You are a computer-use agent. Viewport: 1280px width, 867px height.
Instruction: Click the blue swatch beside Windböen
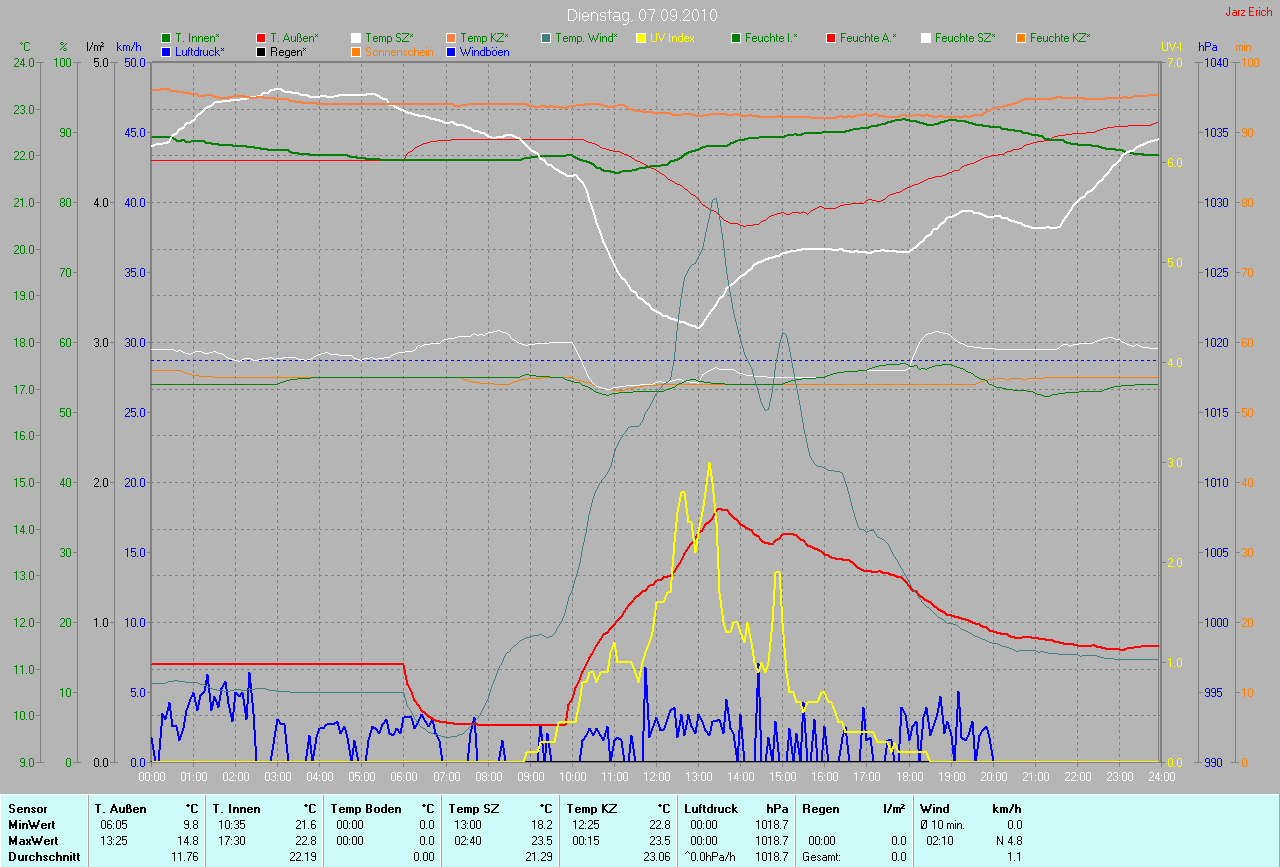click(x=451, y=51)
